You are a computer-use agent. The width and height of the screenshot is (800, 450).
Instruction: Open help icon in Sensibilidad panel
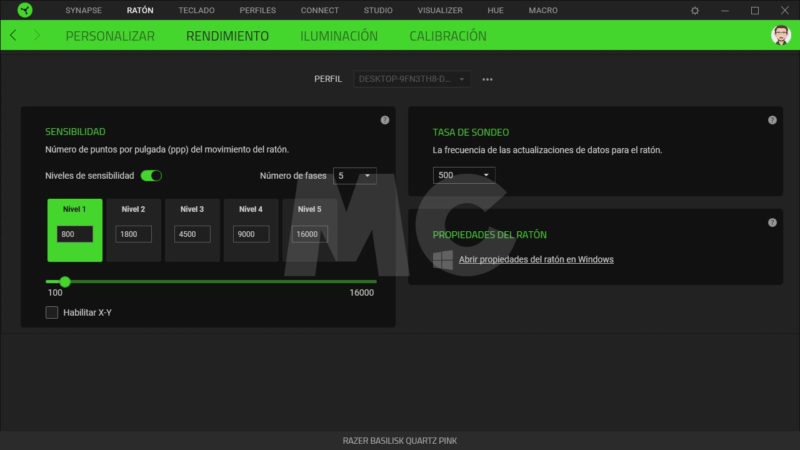click(385, 120)
